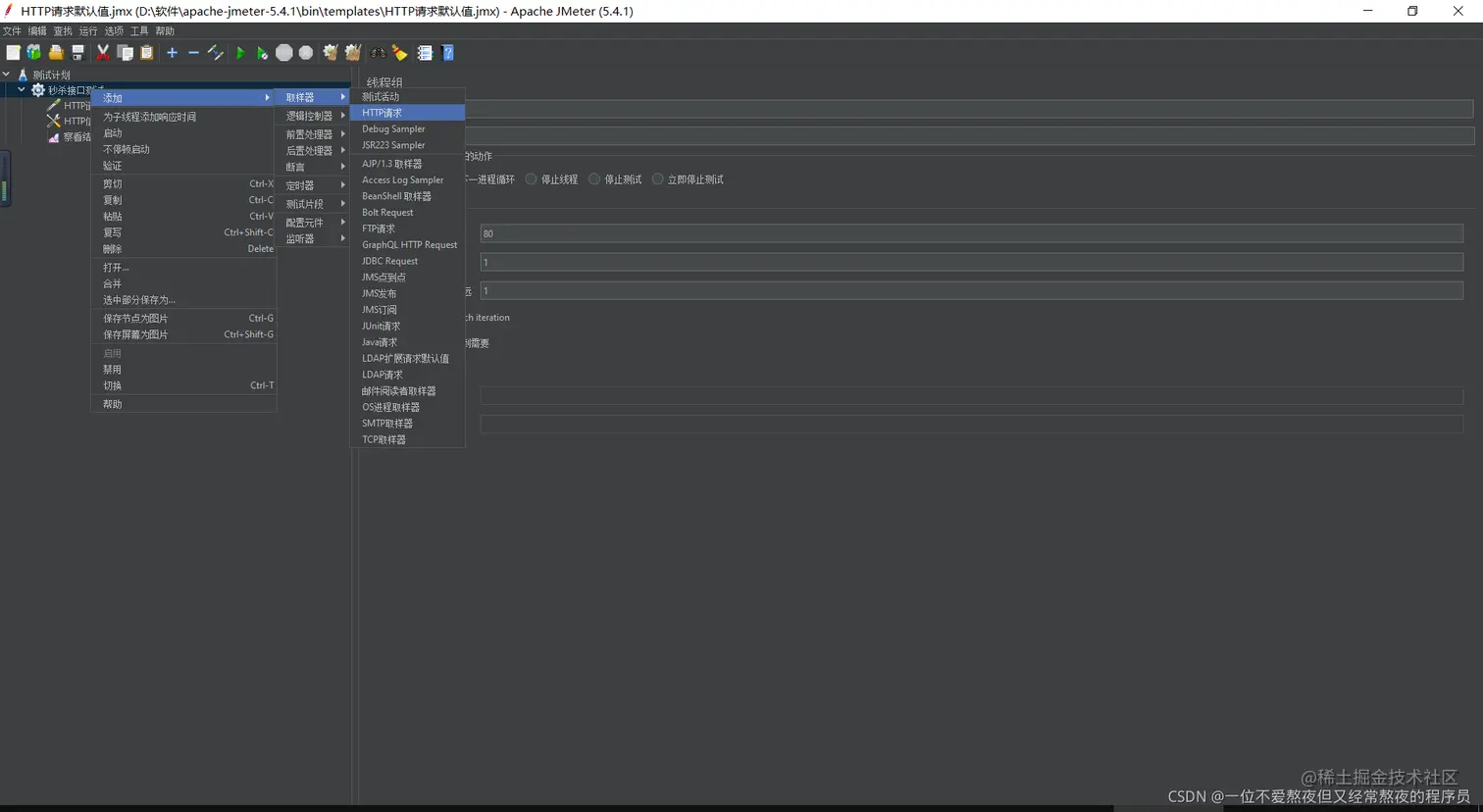The height and width of the screenshot is (812, 1483).
Task: Click the Copy toolbar icon
Action: (125, 53)
